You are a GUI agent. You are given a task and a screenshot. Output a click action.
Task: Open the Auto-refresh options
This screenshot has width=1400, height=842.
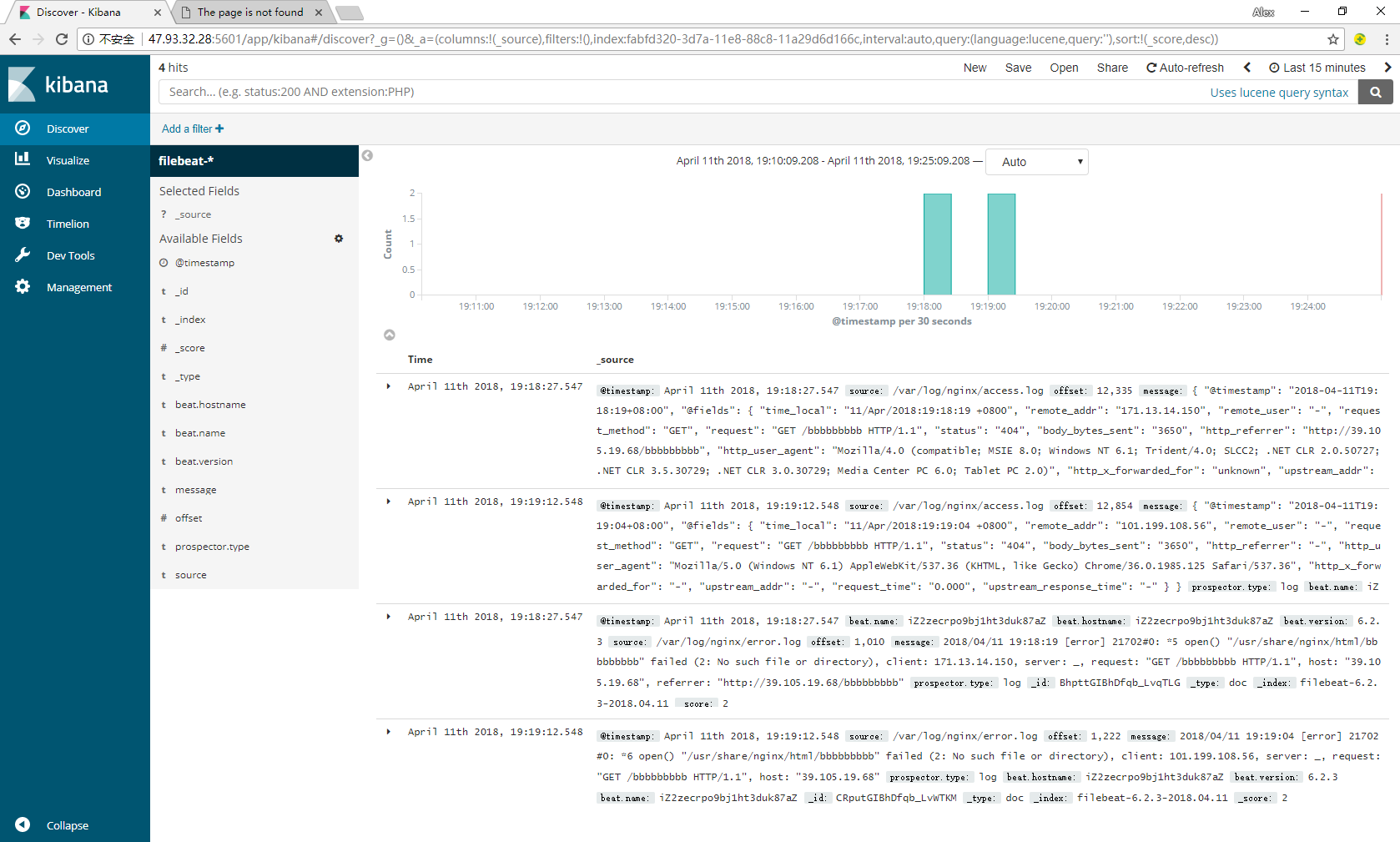(1185, 68)
